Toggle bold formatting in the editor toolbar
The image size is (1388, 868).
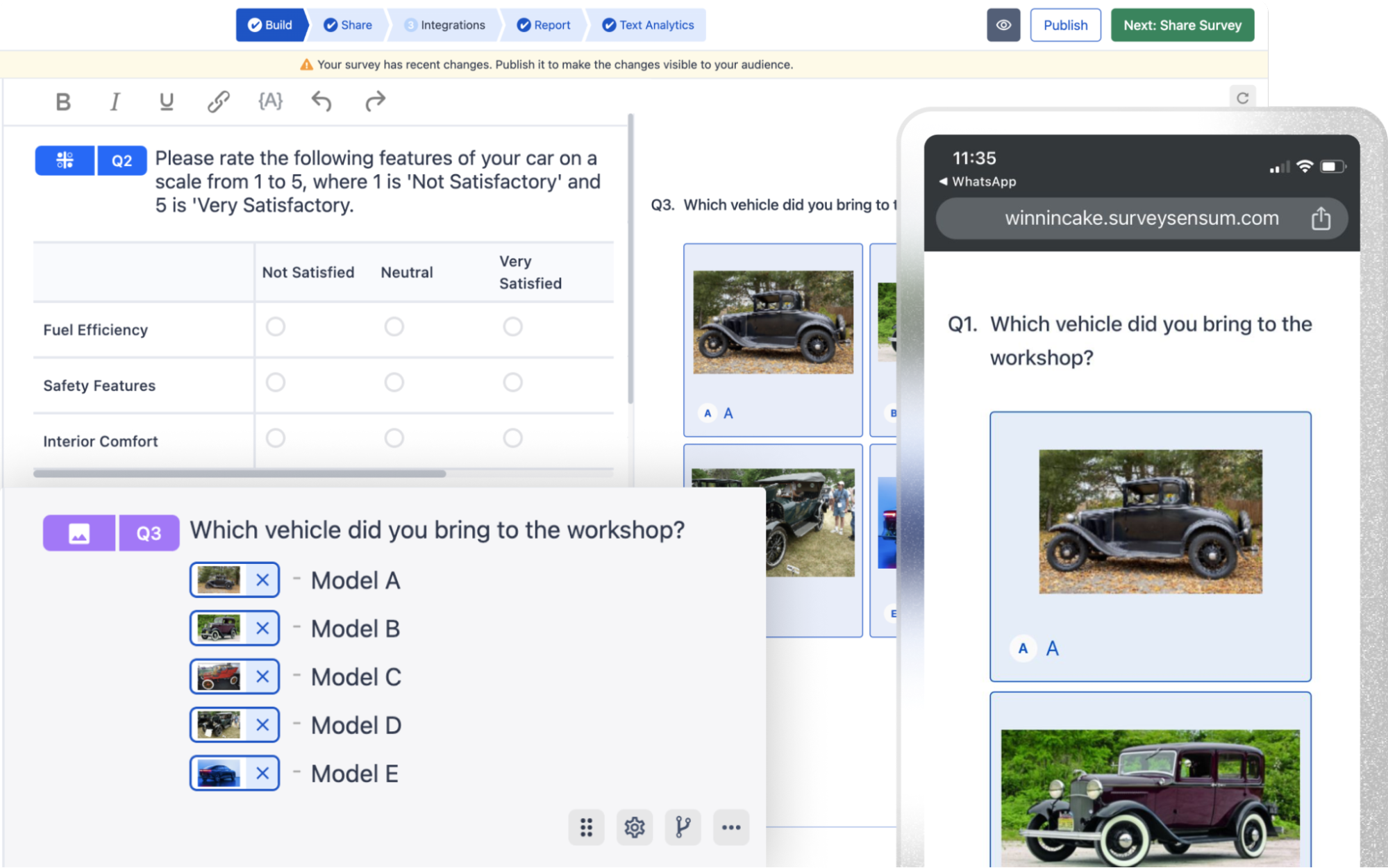click(x=62, y=101)
